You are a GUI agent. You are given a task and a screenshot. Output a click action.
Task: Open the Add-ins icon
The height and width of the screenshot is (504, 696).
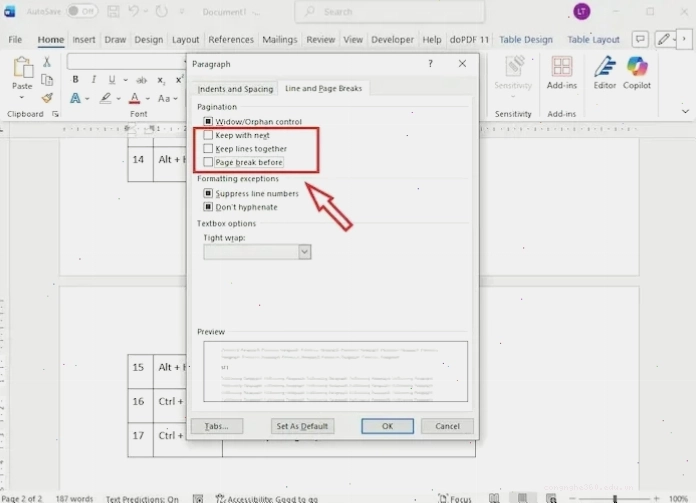tap(562, 67)
